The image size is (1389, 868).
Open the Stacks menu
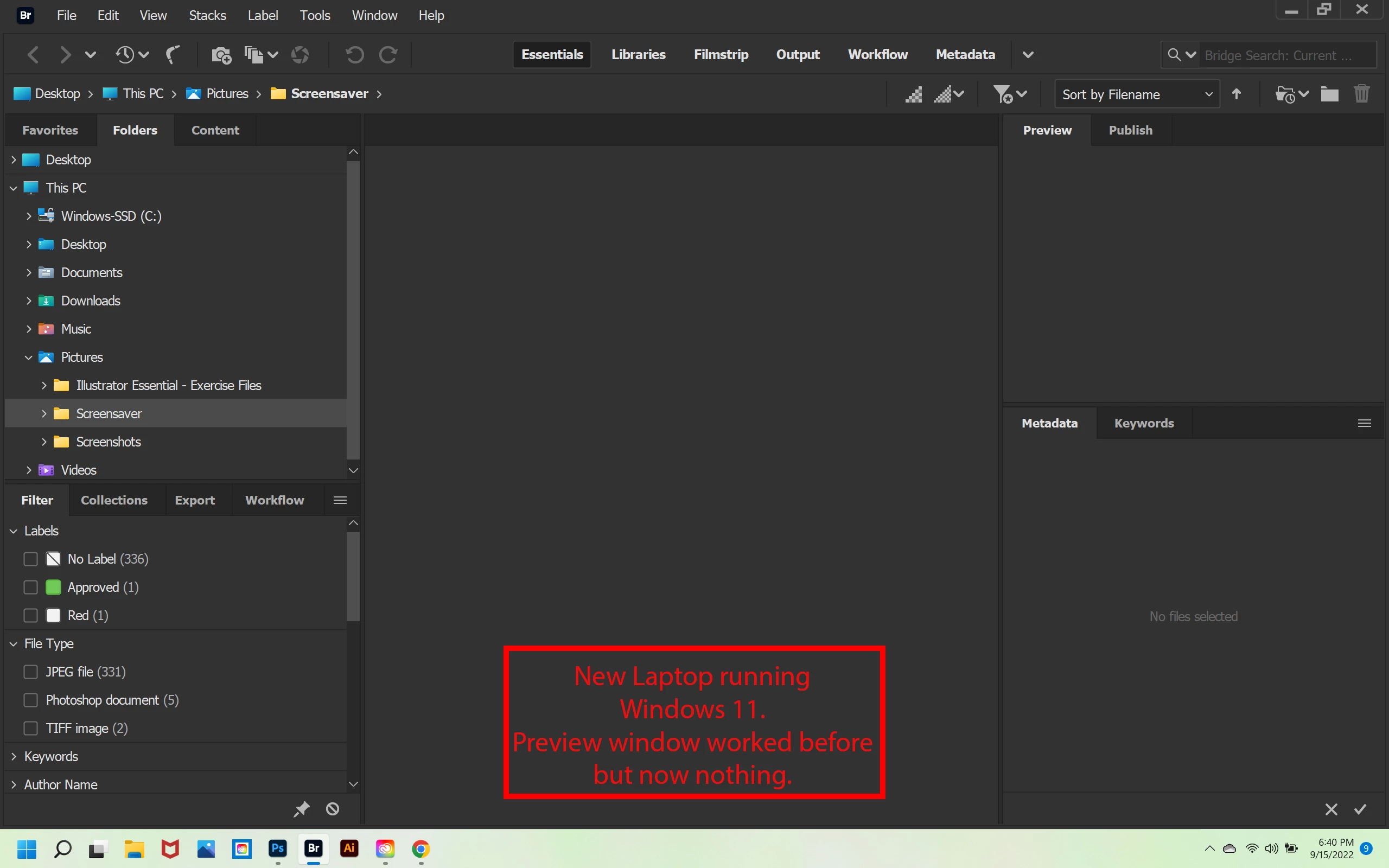click(x=207, y=16)
